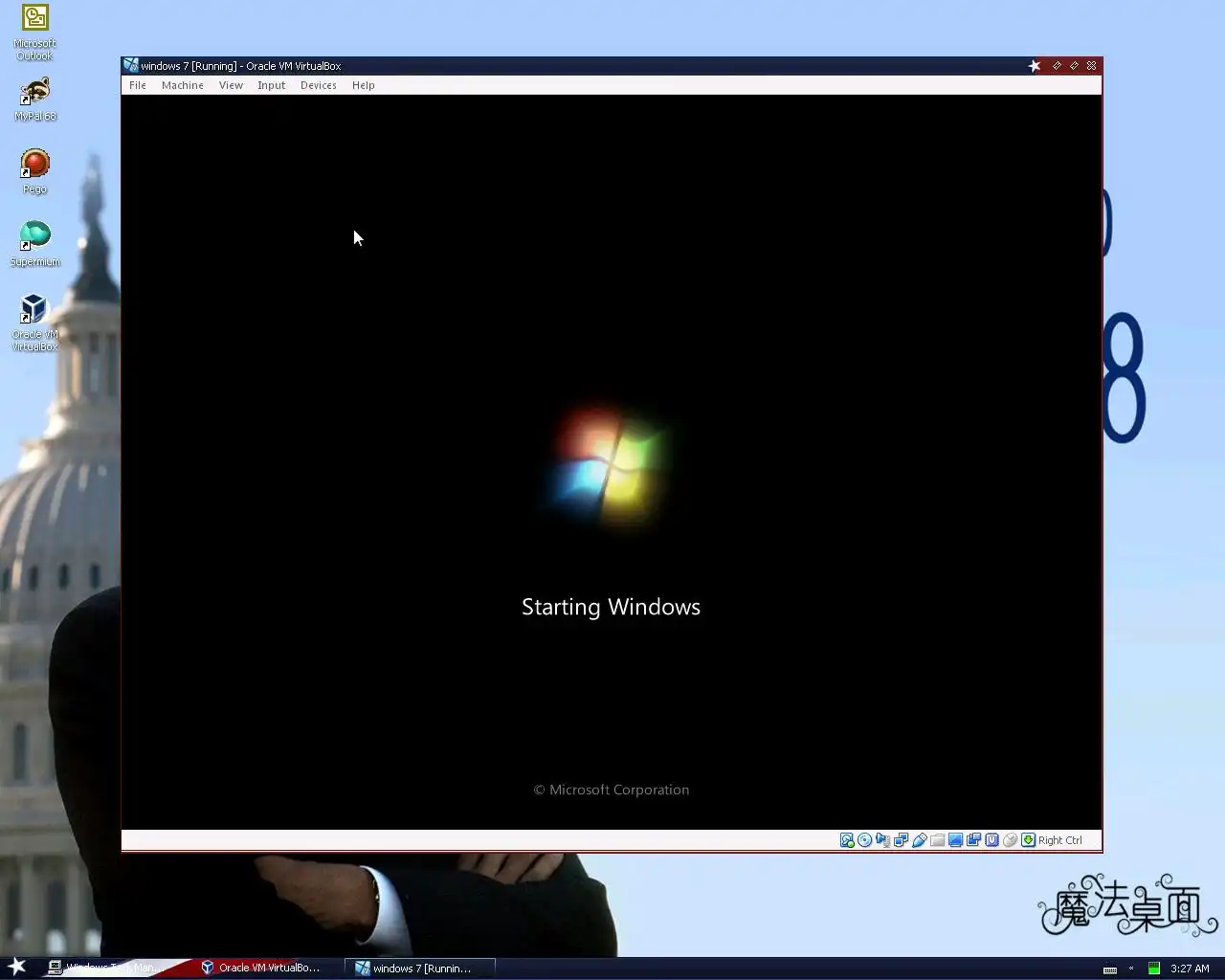Open the star Start button on taskbar
The image size is (1225, 980).
pyautogui.click(x=17, y=967)
